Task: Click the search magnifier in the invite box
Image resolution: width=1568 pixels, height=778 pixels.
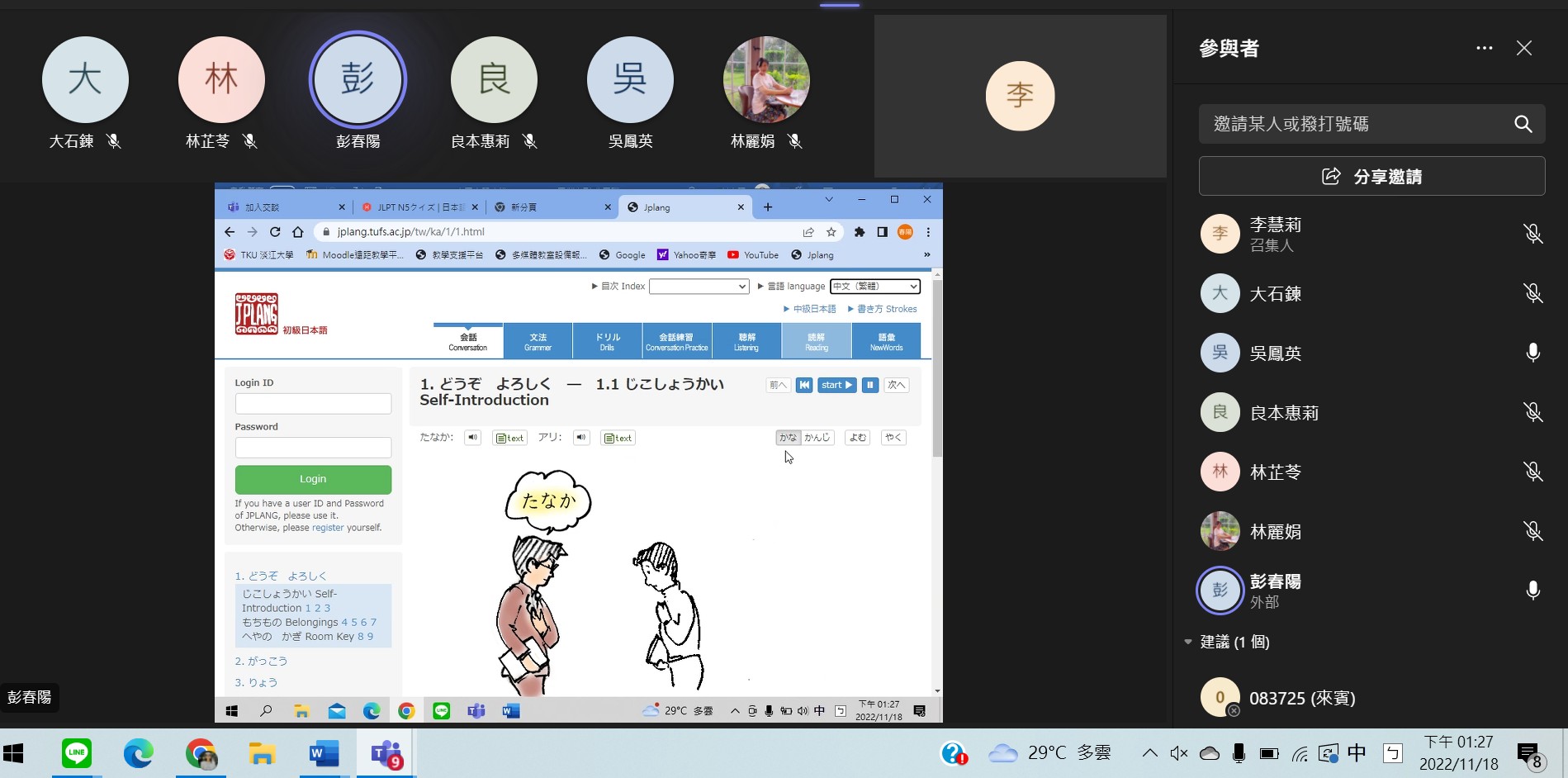Action: 1523,124
